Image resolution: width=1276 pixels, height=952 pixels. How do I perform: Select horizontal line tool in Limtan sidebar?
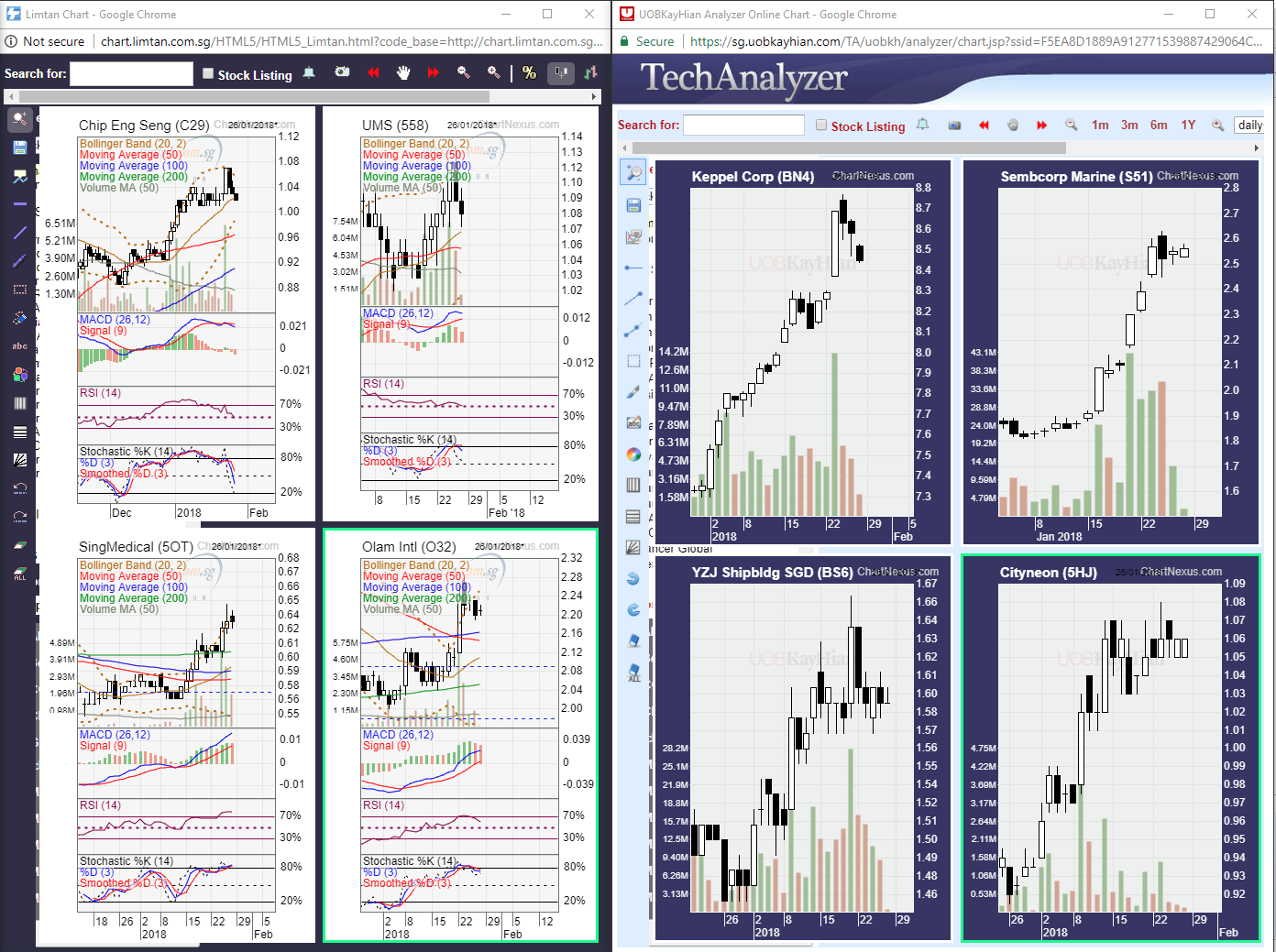pyautogui.click(x=20, y=204)
